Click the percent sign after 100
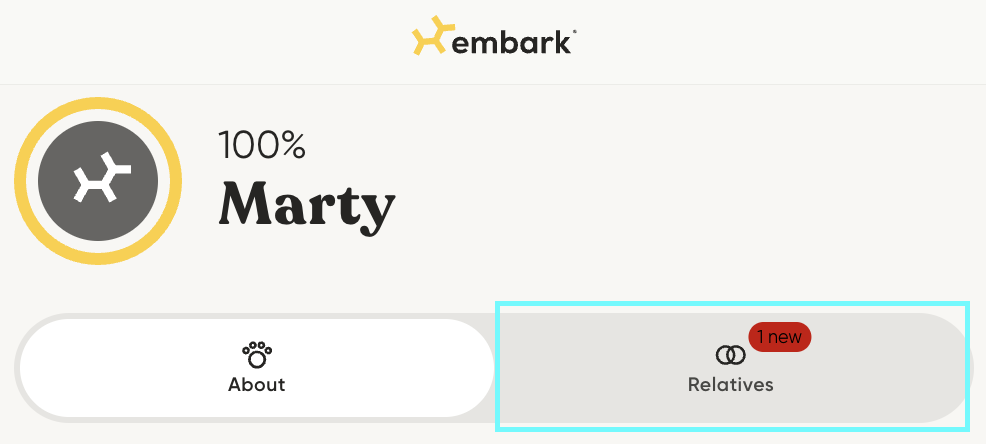This screenshot has width=986, height=444. pos(292,147)
